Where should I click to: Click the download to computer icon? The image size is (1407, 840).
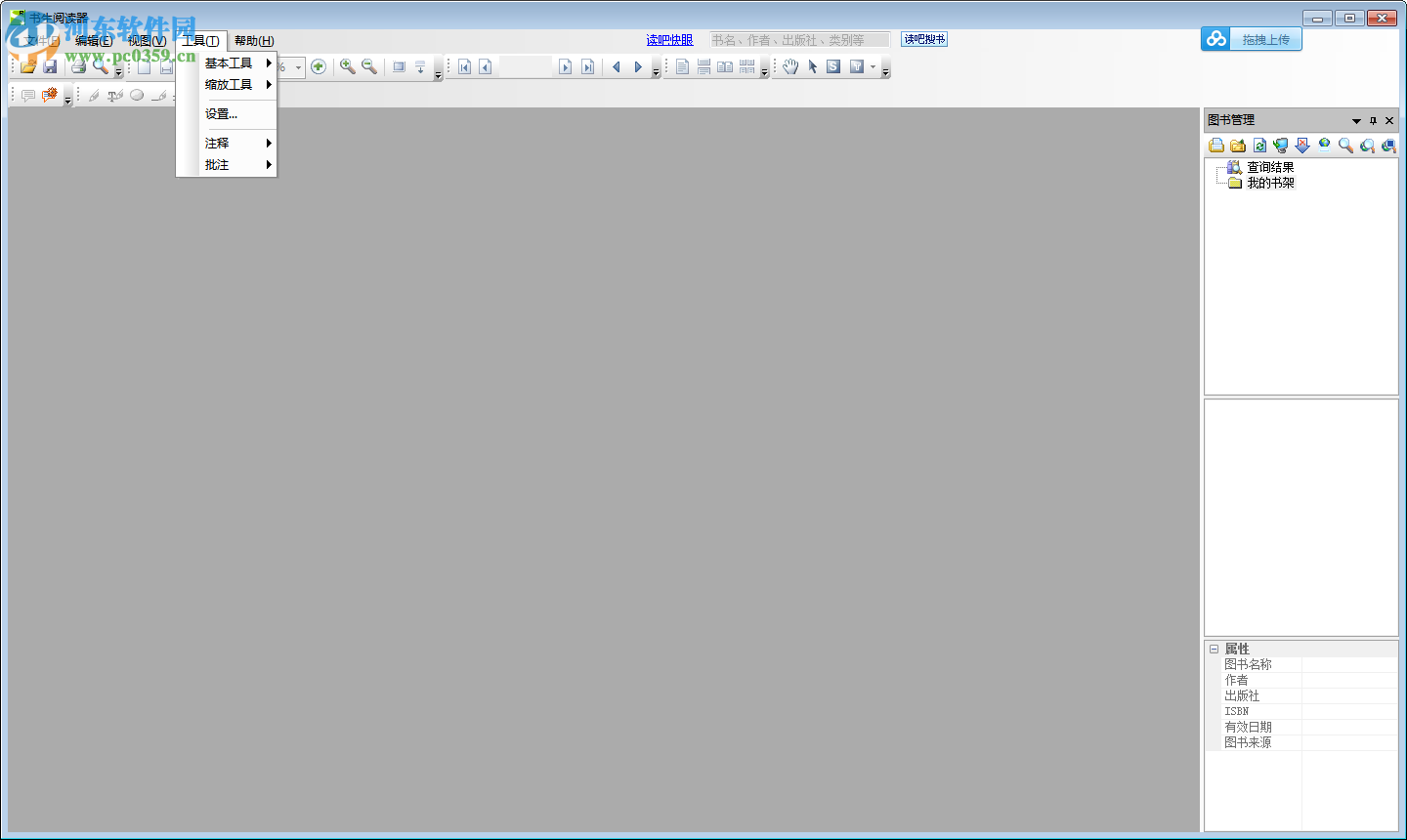coord(1281,146)
